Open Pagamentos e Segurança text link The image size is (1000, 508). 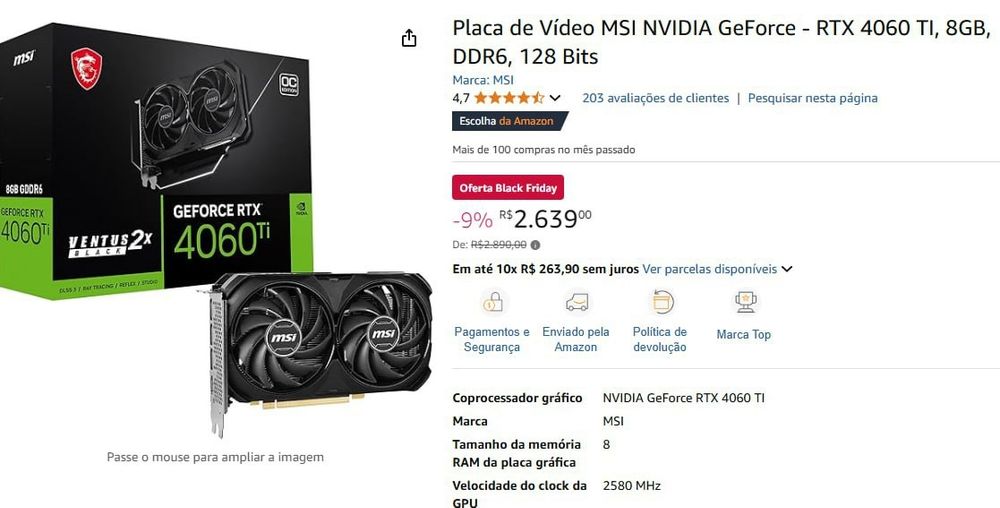click(x=492, y=340)
